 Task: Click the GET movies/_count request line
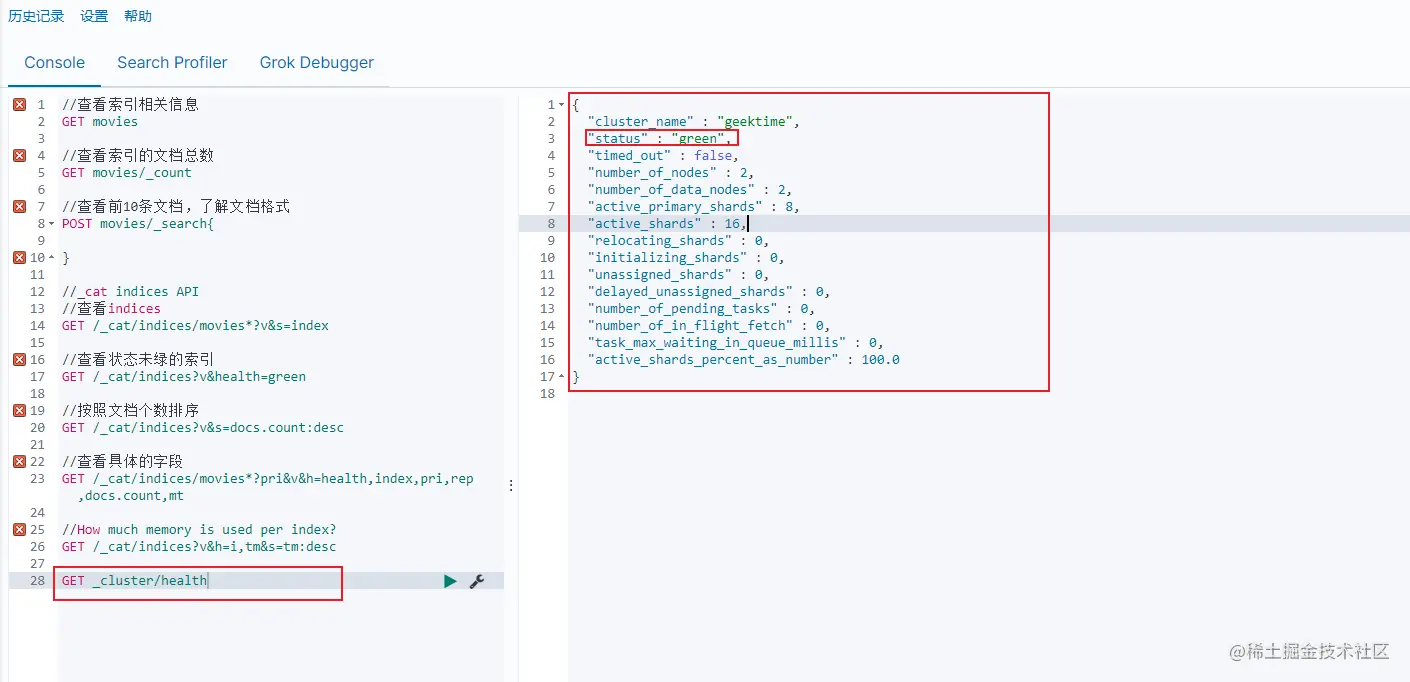coord(127,173)
